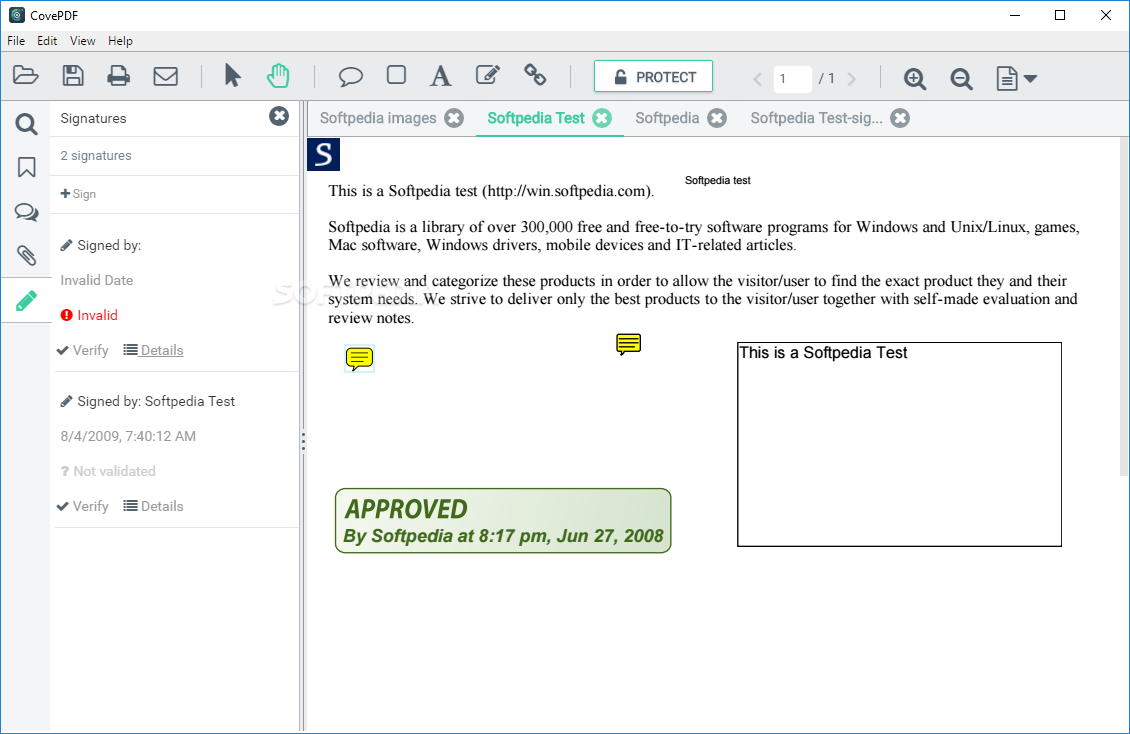Screen dimensions: 1130x734
Task: Open the File menu
Action: (16, 41)
